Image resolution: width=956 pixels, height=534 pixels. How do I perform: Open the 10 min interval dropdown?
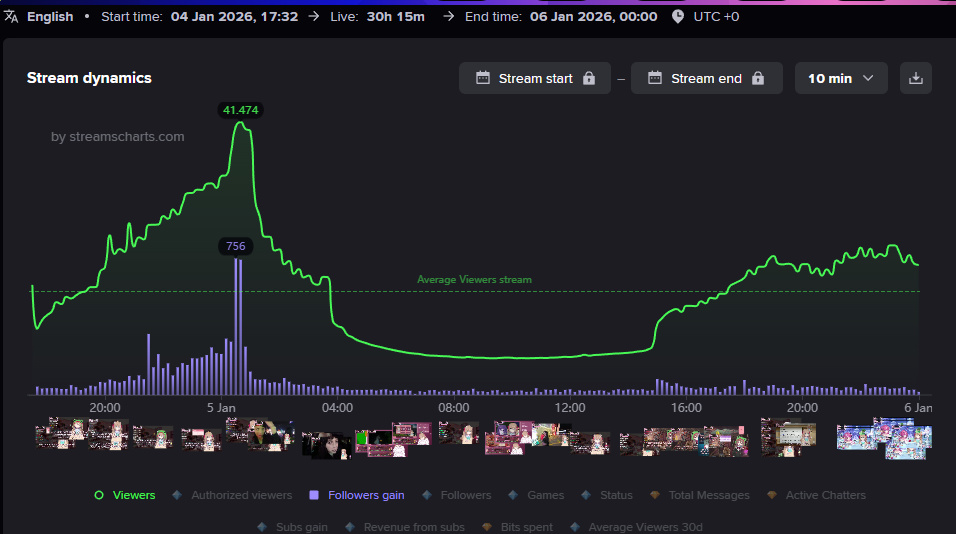pyautogui.click(x=841, y=78)
